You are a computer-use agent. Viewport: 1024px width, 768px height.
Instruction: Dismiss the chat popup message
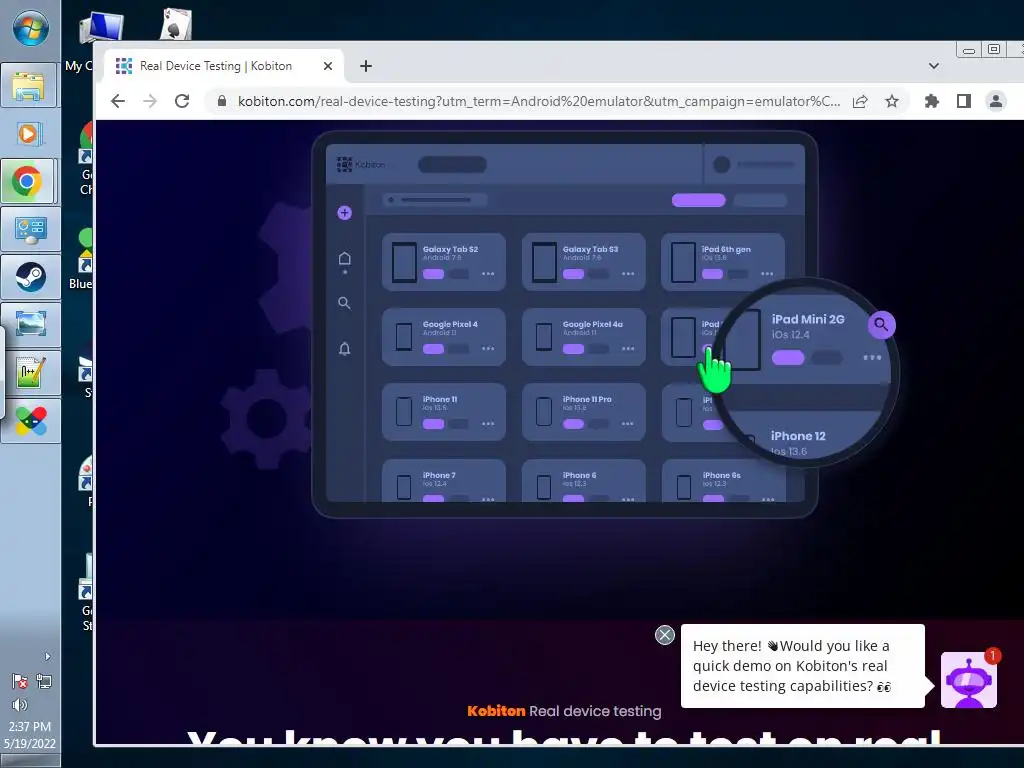point(665,635)
